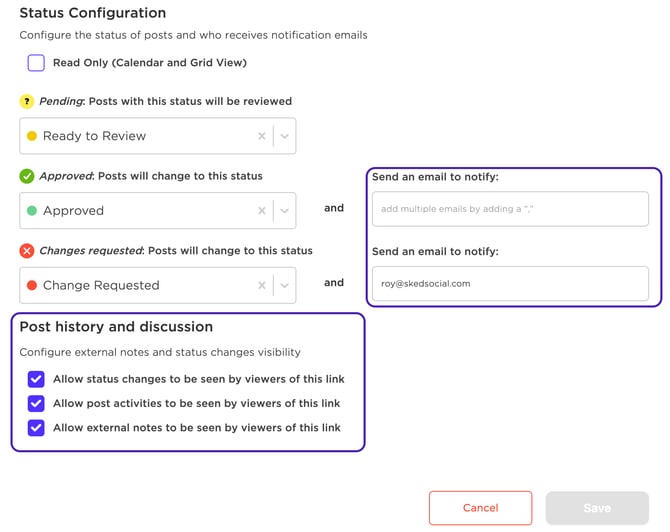The height and width of the screenshot is (532, 670).
Task: Enable Read Only calendar and grid view
Action: point(36,63)
